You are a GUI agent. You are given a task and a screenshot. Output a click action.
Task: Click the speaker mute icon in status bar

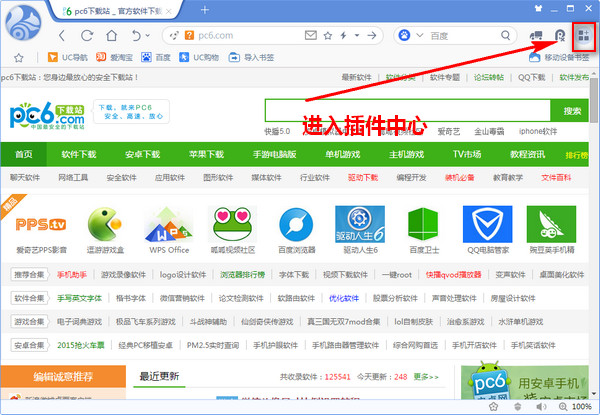pos(541,406)
